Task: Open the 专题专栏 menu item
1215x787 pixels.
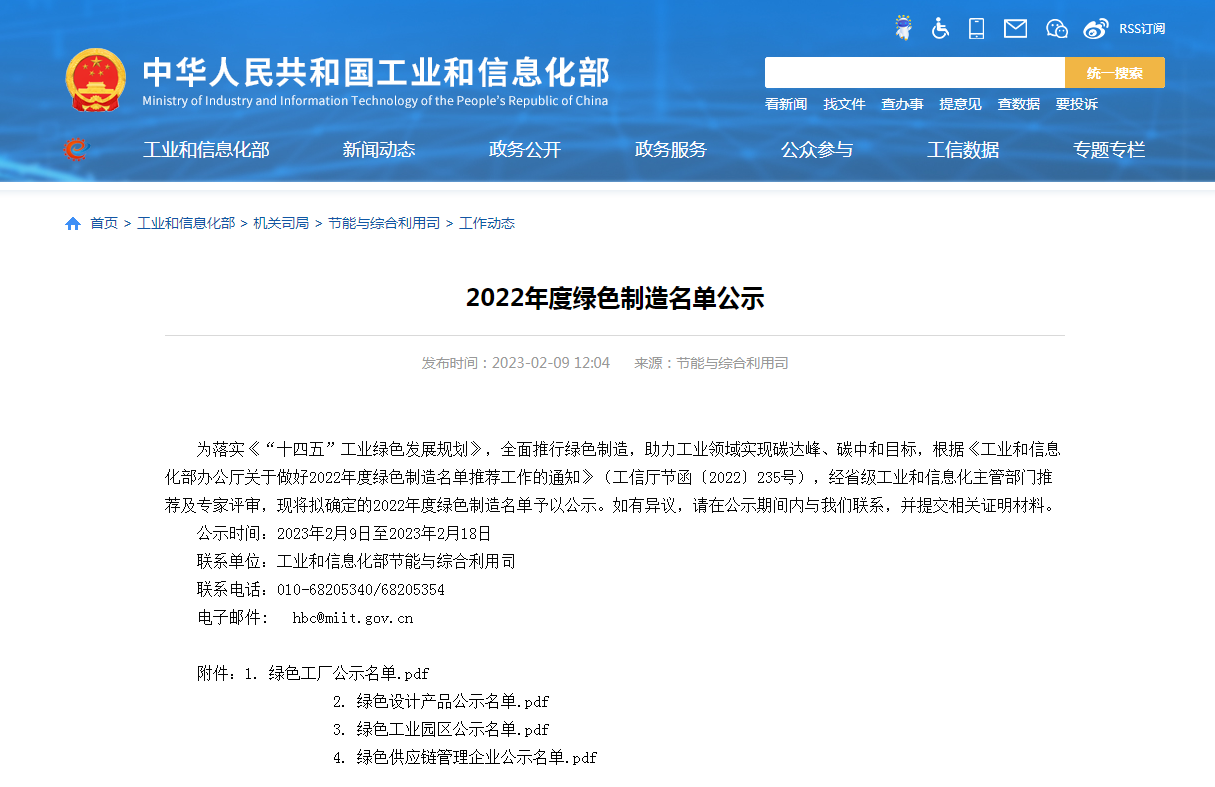Action: click(x=1109, y=150)
